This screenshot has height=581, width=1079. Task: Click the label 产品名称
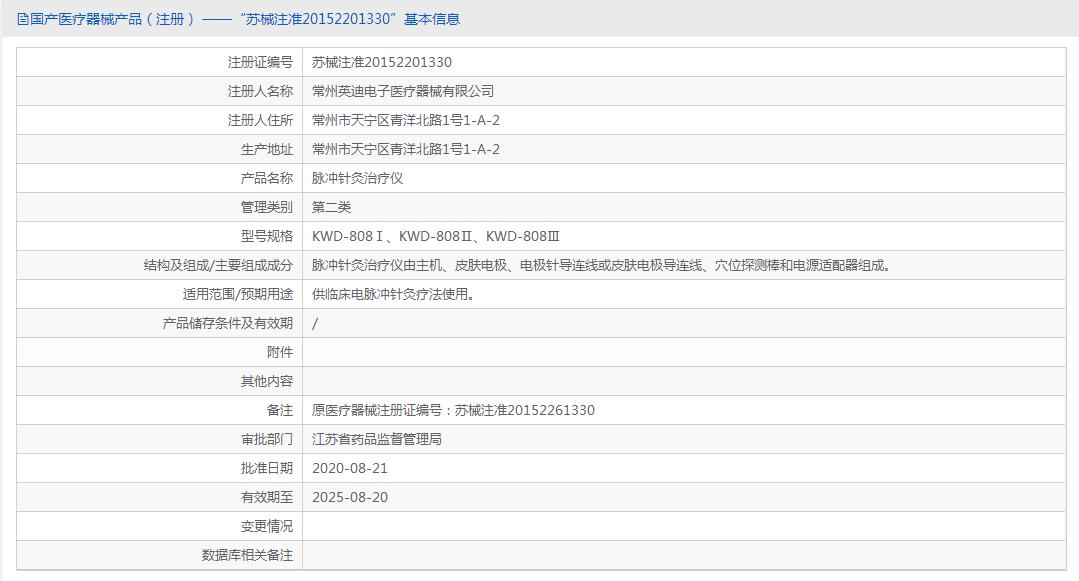coord(267,178)
